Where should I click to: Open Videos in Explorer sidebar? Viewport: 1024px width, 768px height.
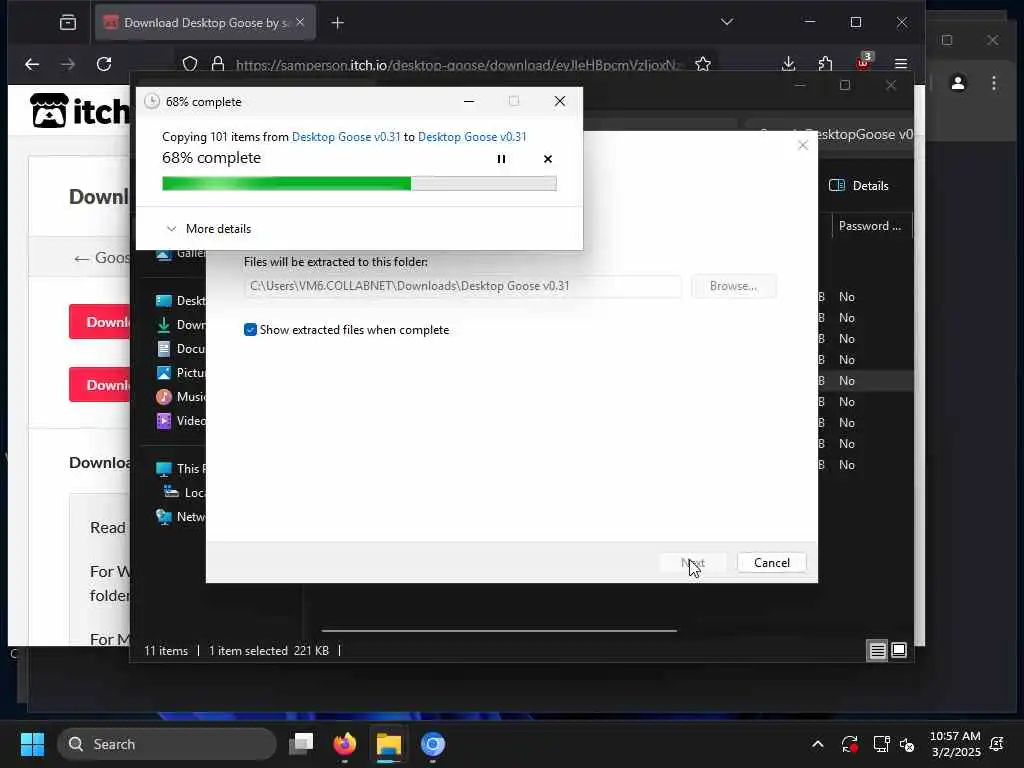[x=181, y=421]
